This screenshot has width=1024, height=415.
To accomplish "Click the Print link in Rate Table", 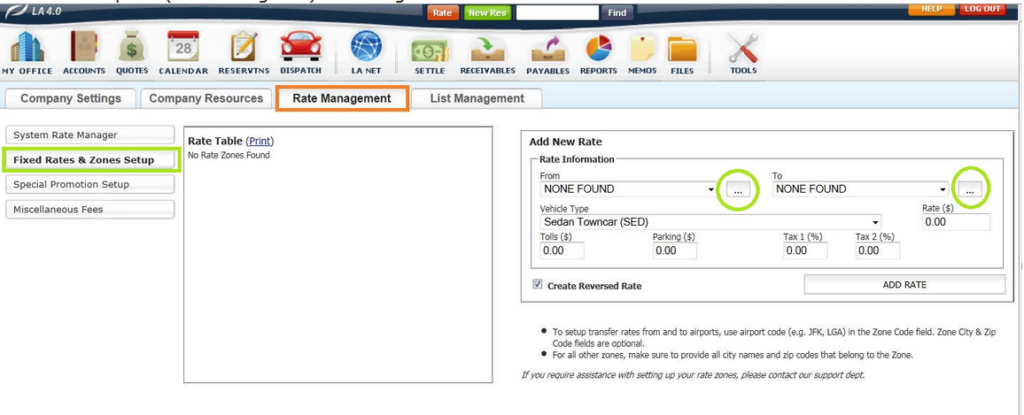I will 259,142.
